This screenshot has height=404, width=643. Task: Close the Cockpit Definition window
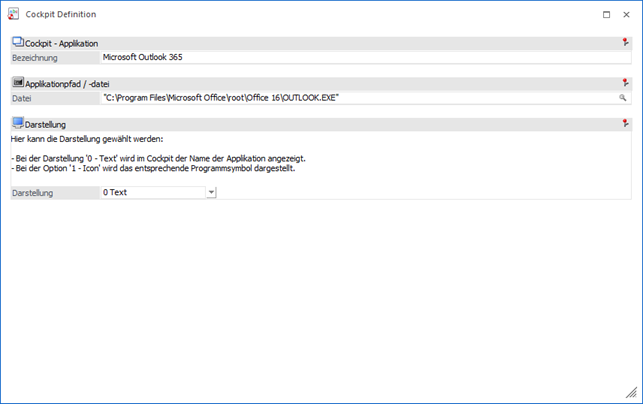tap(626, 15)
